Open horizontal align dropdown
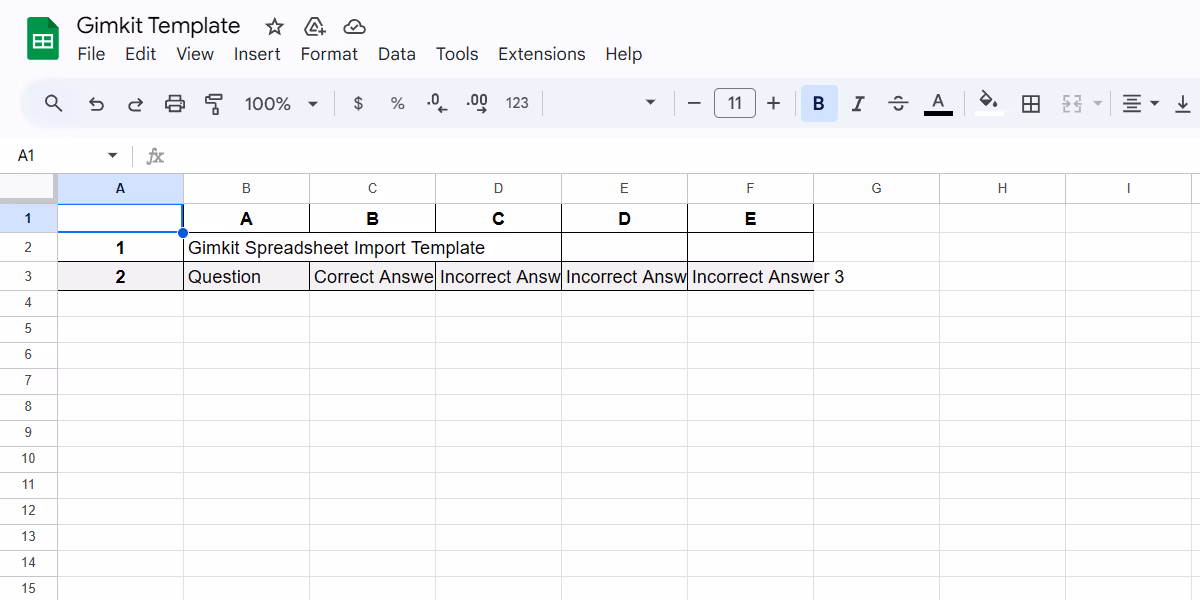 (1140, 103)
